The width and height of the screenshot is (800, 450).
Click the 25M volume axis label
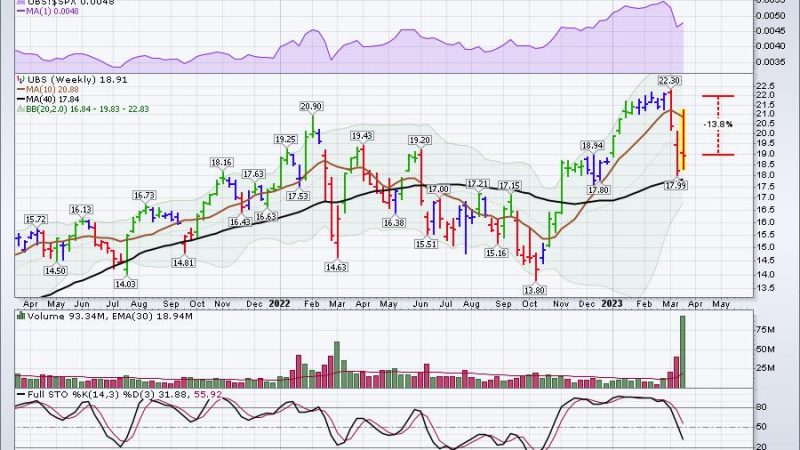(x=765, y=368)
